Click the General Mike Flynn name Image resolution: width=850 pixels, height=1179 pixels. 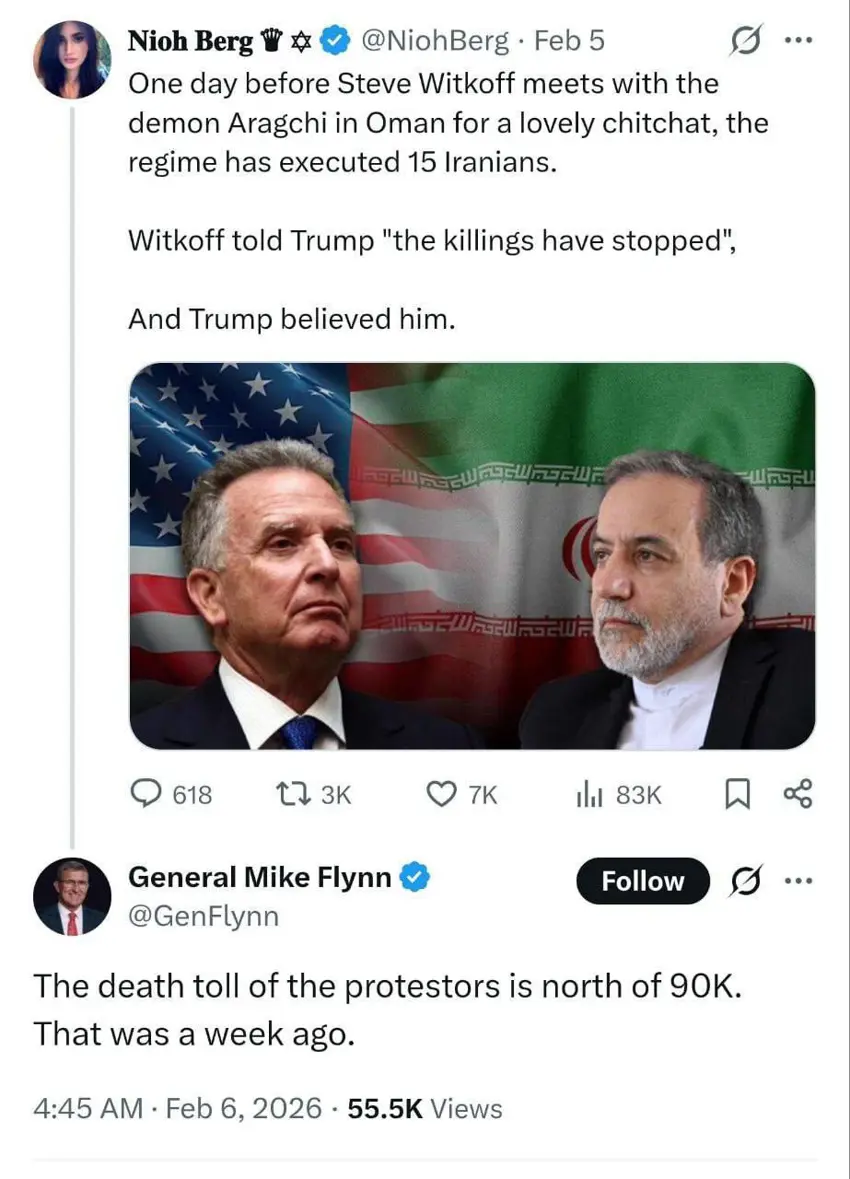(x=260, y=877)
